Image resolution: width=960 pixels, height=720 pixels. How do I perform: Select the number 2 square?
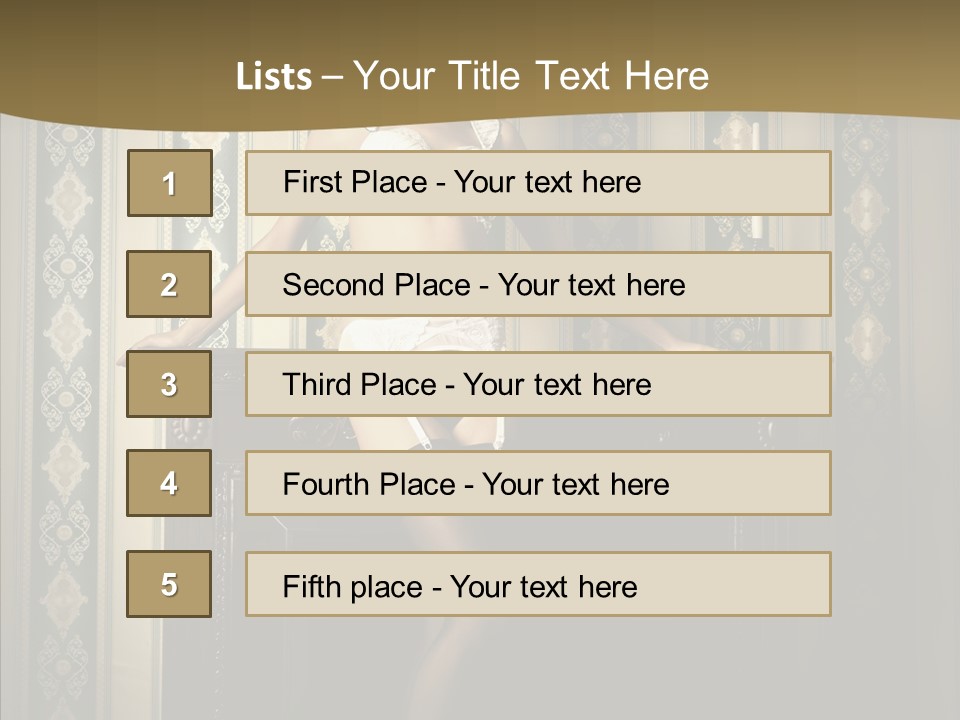point(169,284)
